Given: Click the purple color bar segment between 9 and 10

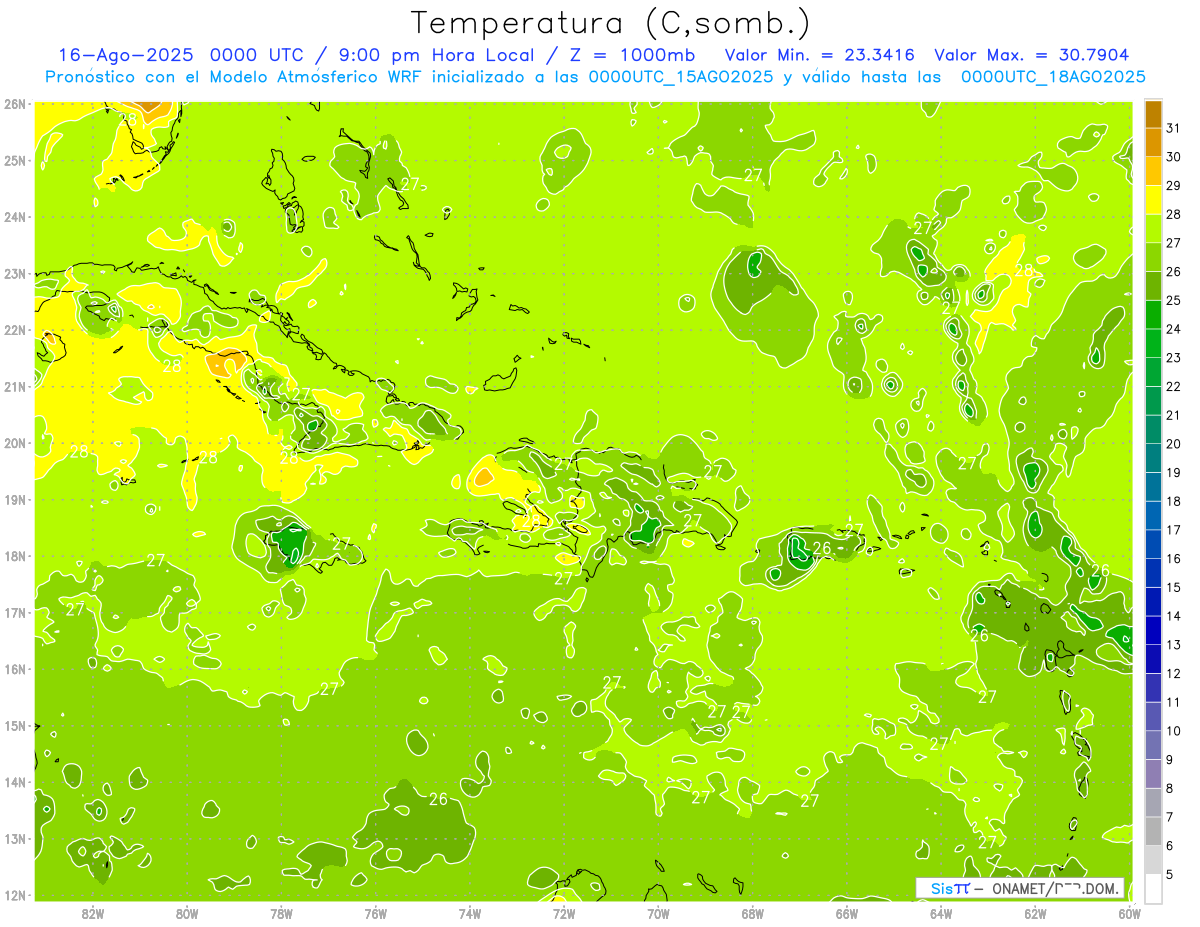Looking at the screenshot, I should coord(1153,745).
